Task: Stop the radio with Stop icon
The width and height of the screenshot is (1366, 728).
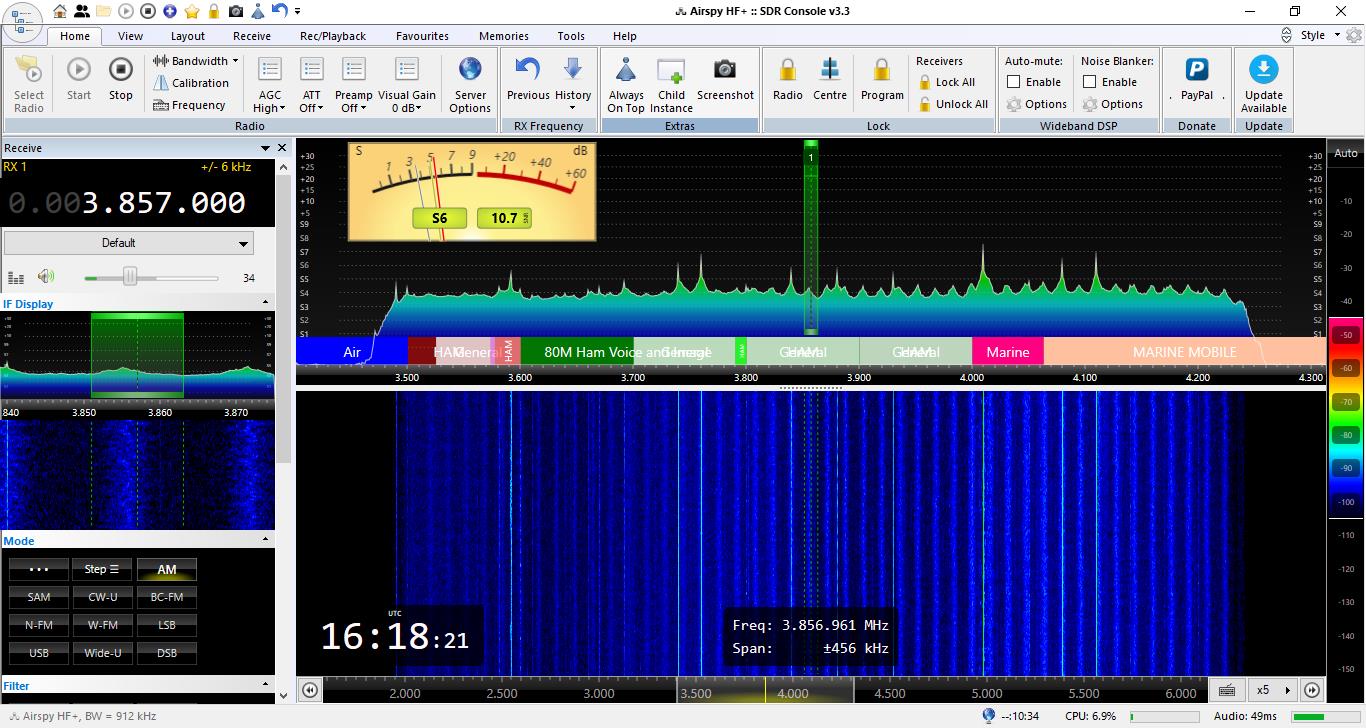Action: click(120, 70)
